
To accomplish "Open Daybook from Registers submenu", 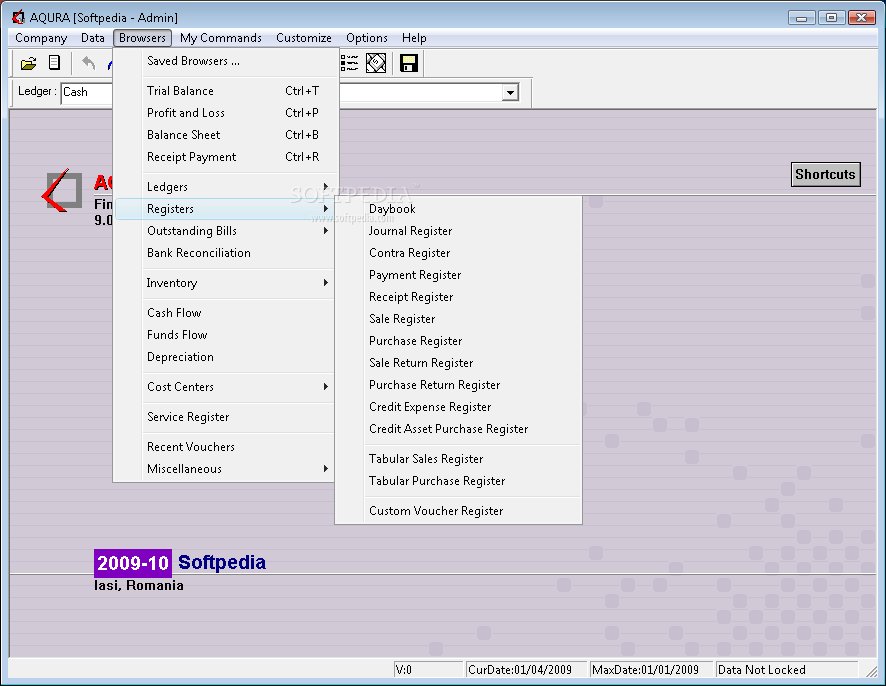I will [x=459, y=209].
